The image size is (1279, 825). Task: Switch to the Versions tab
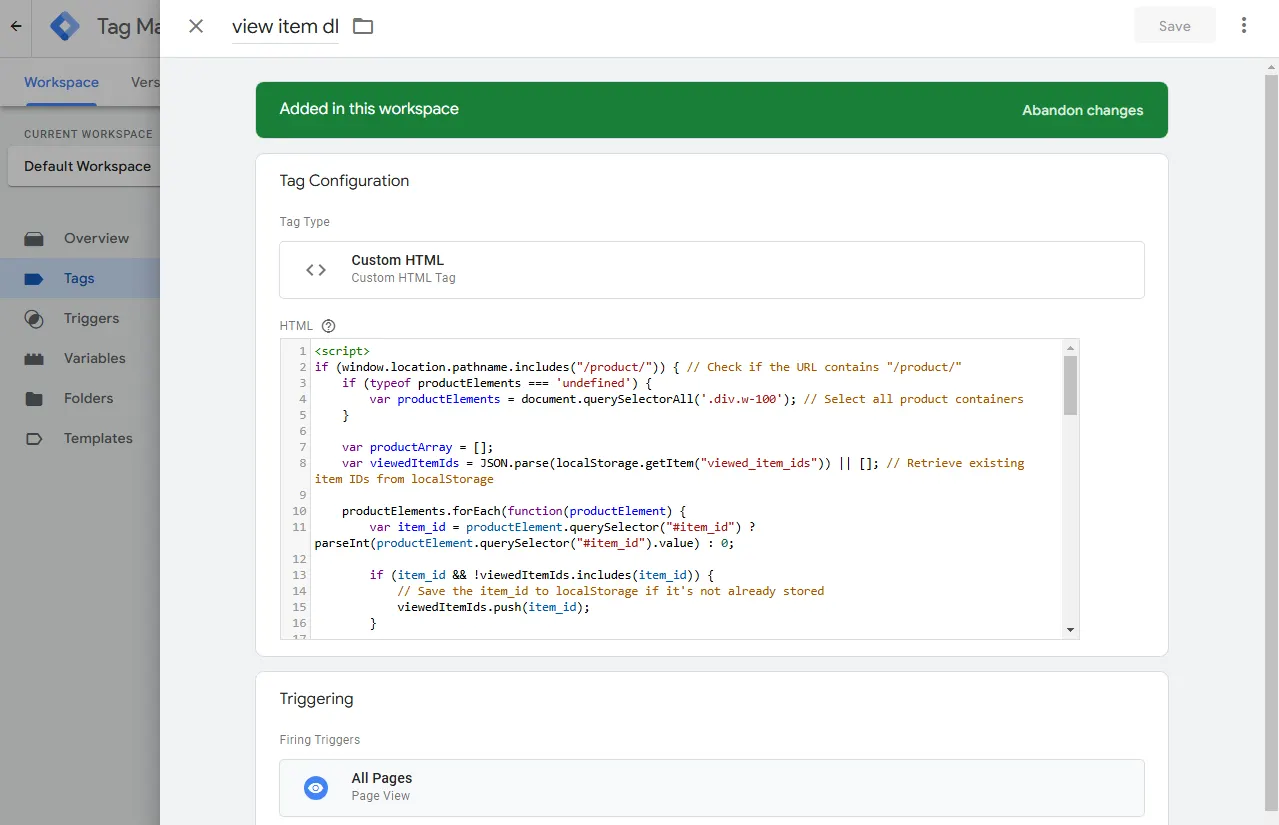(x=146, y=82)
